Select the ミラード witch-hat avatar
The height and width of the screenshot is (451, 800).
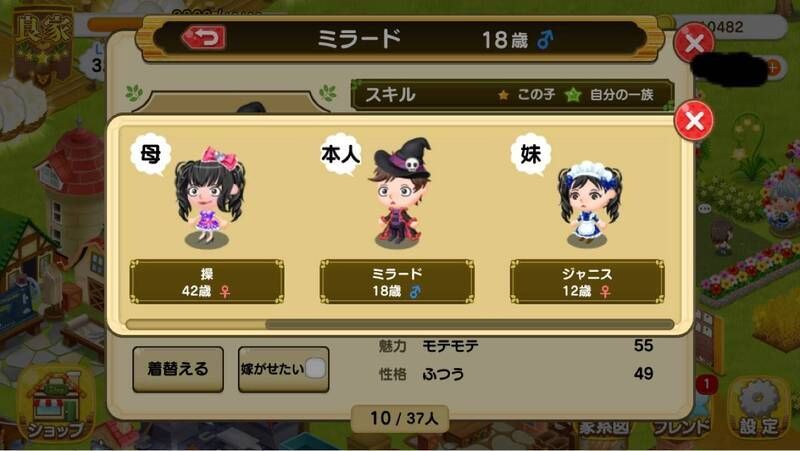(400, 193)
